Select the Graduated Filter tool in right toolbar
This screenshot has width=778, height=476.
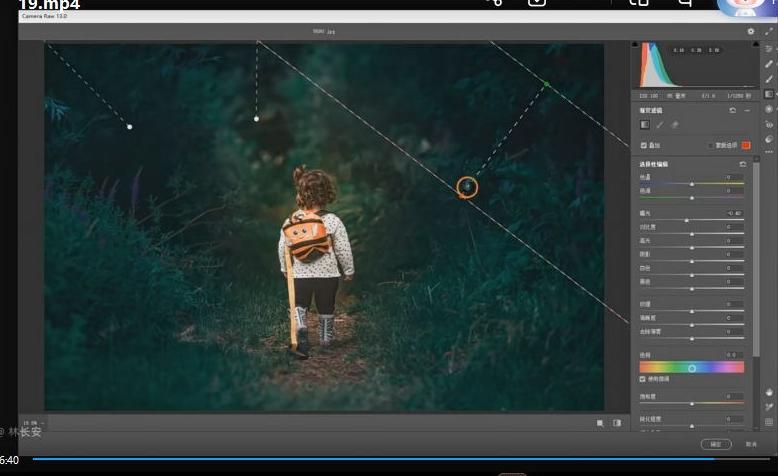pos(769,94)
